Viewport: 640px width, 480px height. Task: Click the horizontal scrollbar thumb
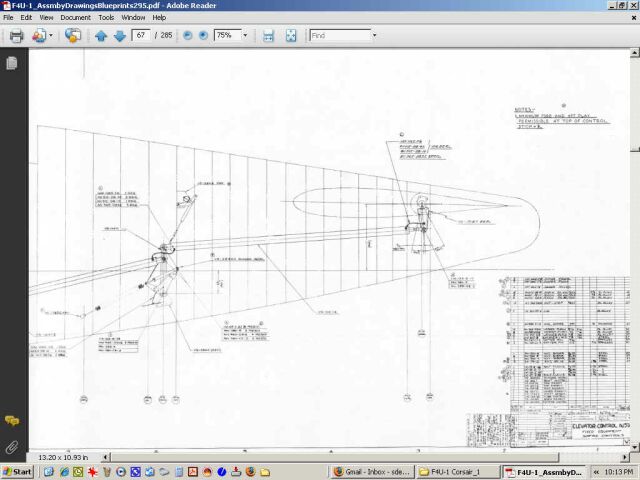[335, 457]
